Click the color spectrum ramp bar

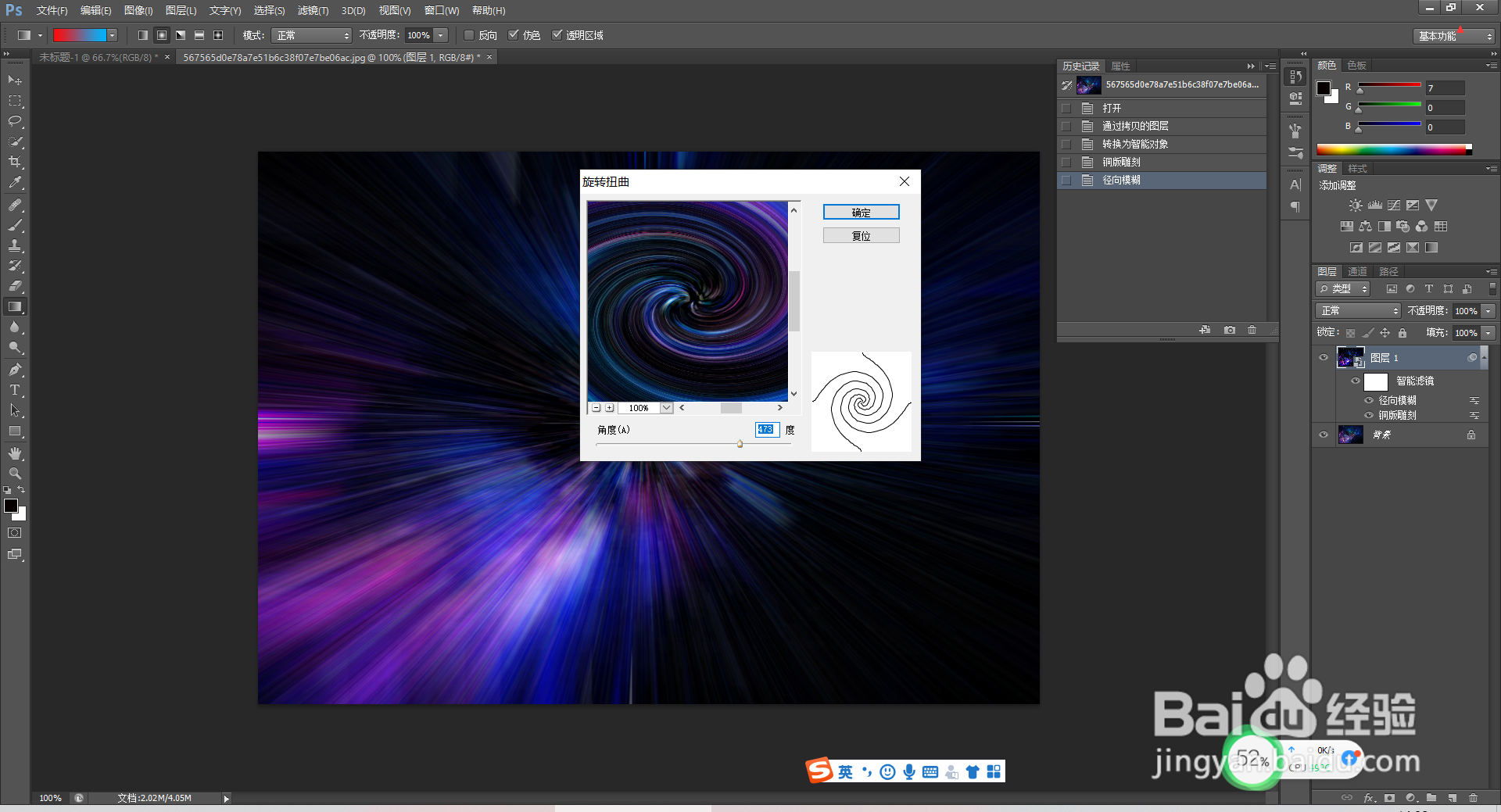point(1394,149)
